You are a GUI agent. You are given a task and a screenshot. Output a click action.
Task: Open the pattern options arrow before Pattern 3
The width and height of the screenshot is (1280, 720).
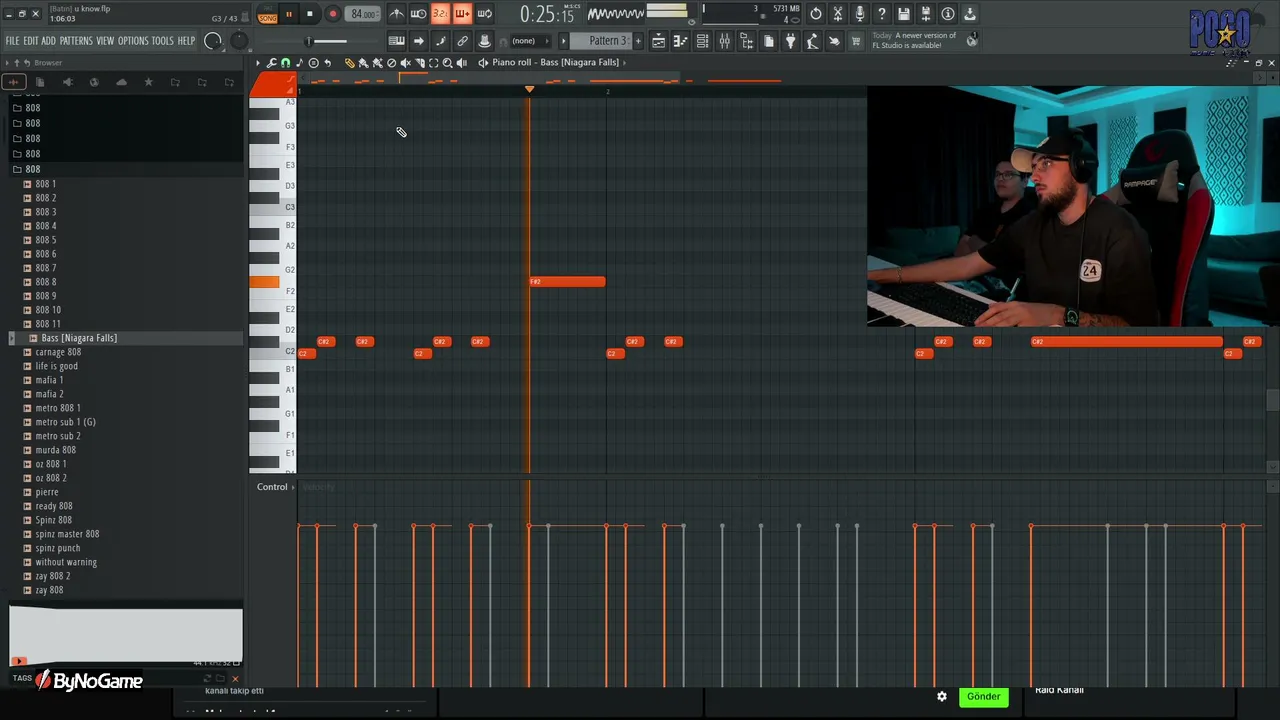pyautogui.click(x=563, y=41)
